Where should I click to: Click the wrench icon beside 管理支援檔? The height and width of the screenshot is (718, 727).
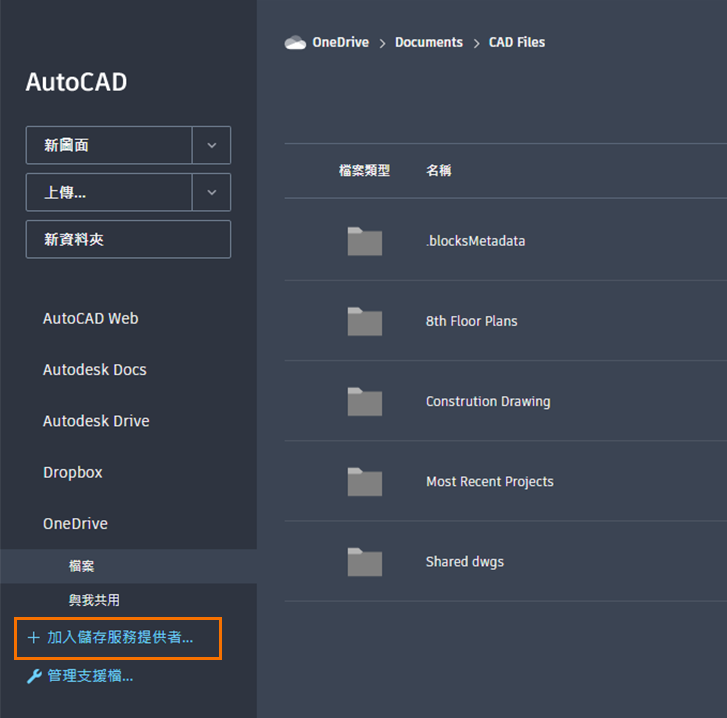[x=34, y=676]
